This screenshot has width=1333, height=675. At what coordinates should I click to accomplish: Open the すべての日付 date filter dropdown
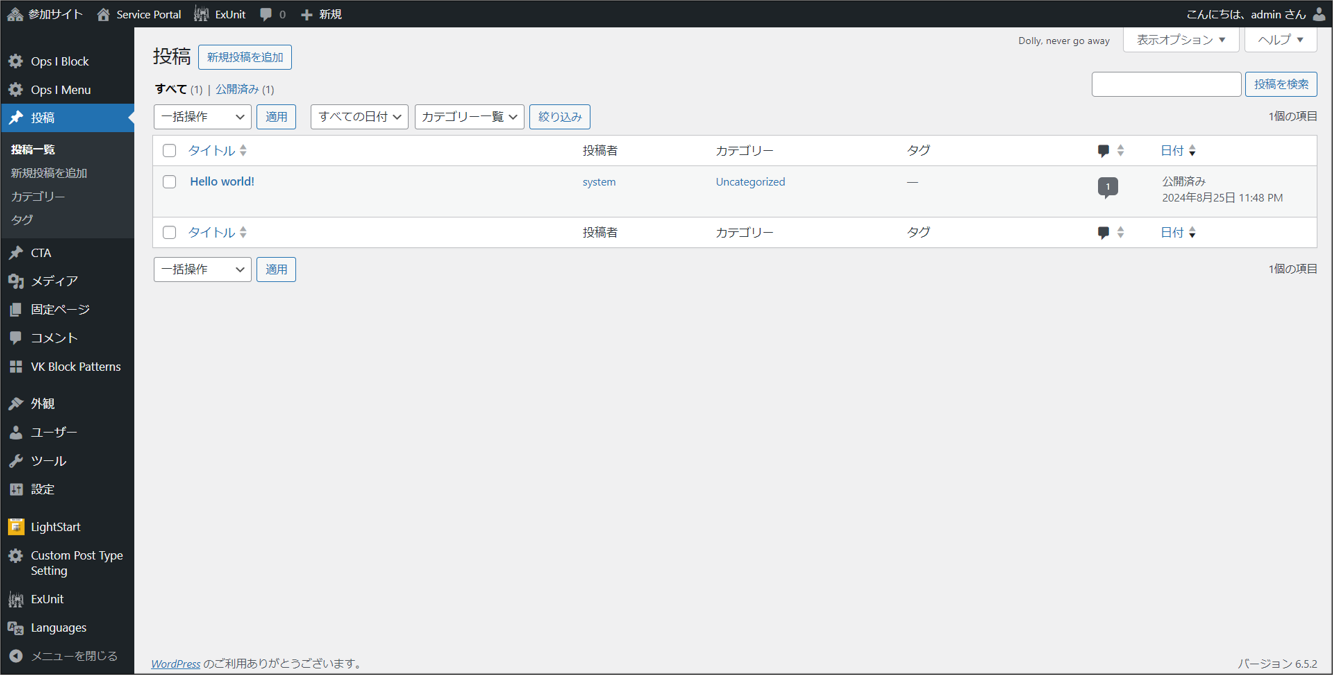[359, 116]
